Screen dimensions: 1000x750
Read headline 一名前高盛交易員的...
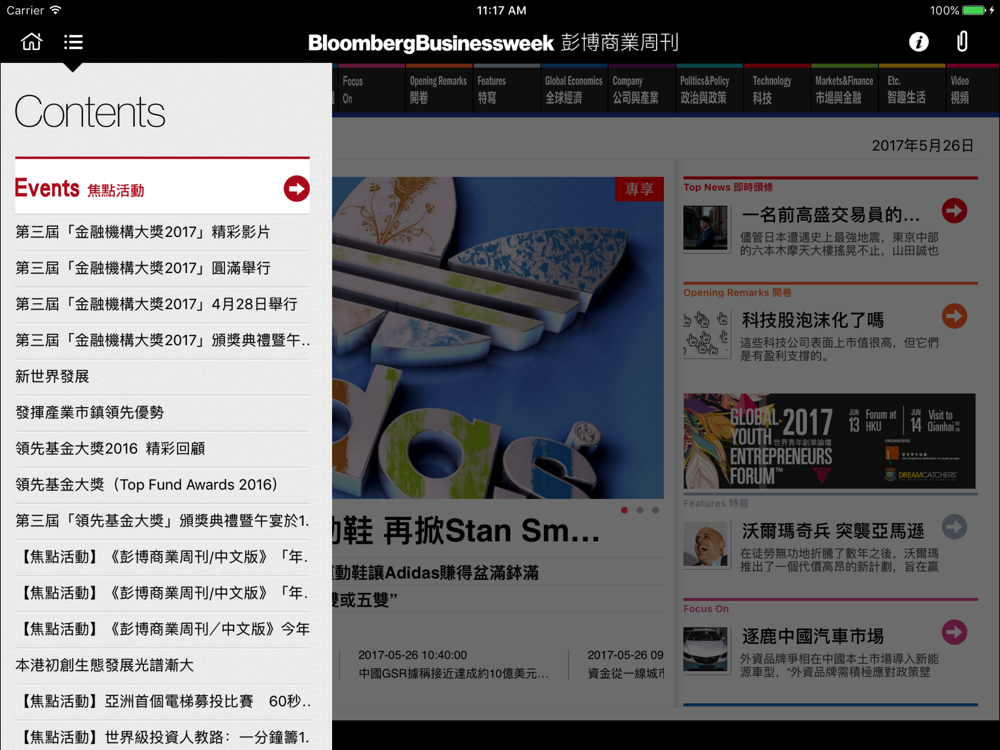831,214
